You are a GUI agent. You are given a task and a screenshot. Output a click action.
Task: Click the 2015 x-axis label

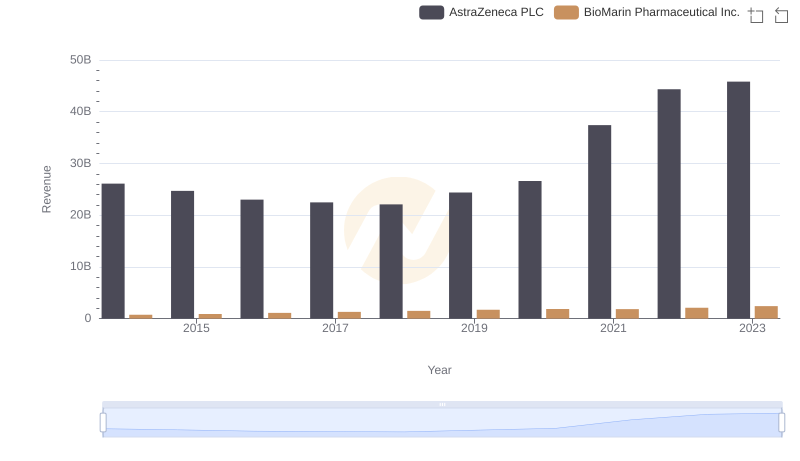[196, 328]
